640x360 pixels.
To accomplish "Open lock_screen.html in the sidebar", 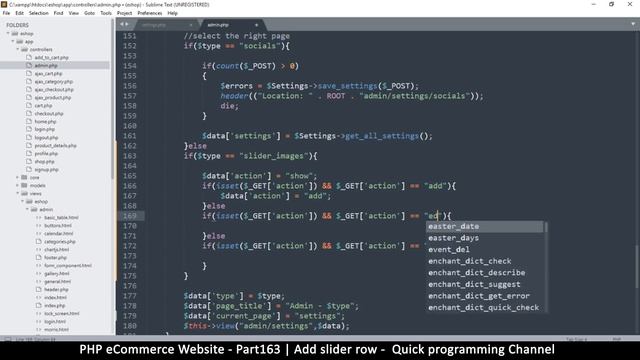I will click(62, 313).
